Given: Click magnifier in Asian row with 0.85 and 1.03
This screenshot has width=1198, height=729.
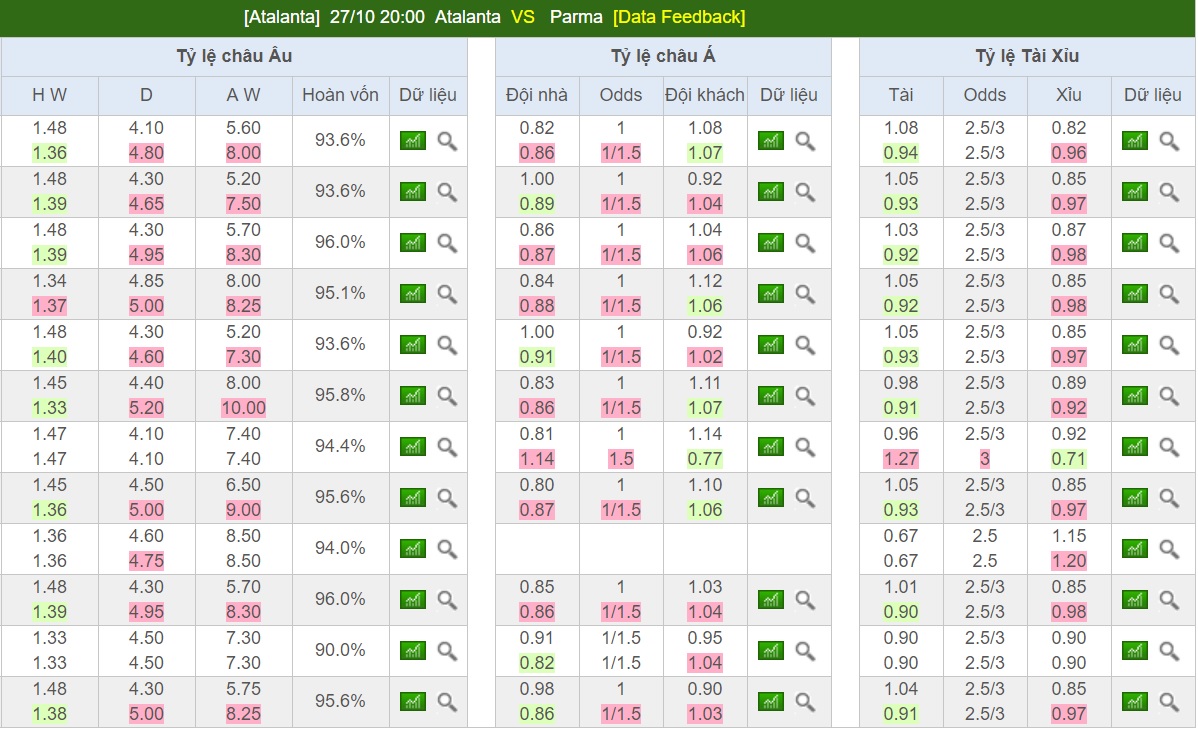Looking at the screenshot, I should (805, 600).
